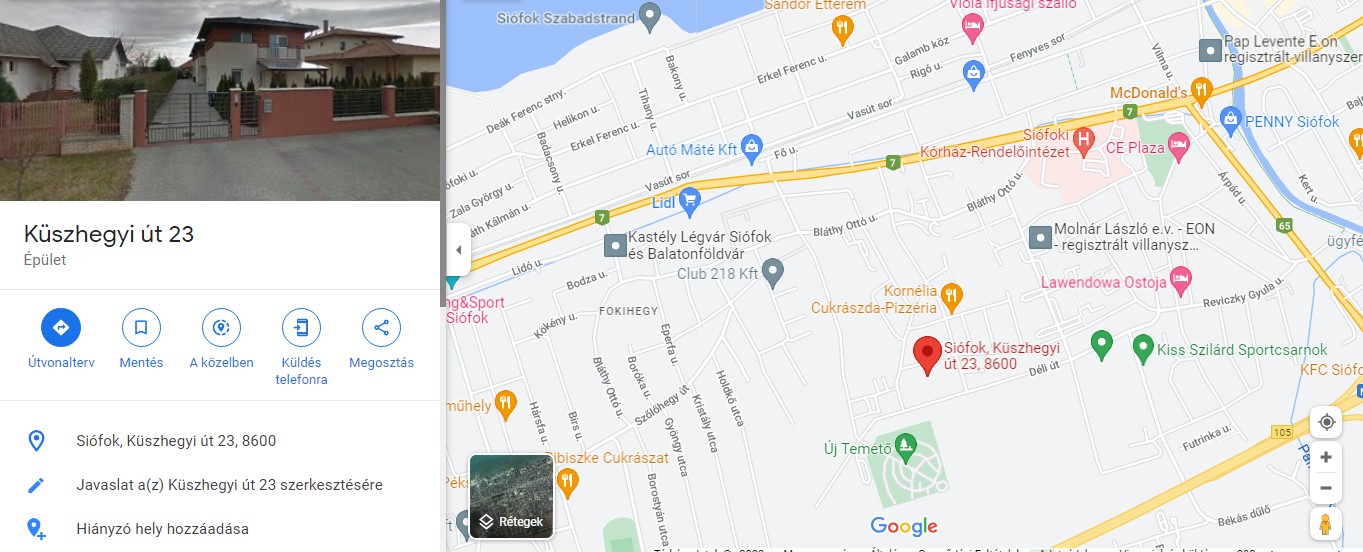The height and width of the screenshot is (552, 1363).
Task: Open A közelben nearby search icon
Action: tap(221, 327)
